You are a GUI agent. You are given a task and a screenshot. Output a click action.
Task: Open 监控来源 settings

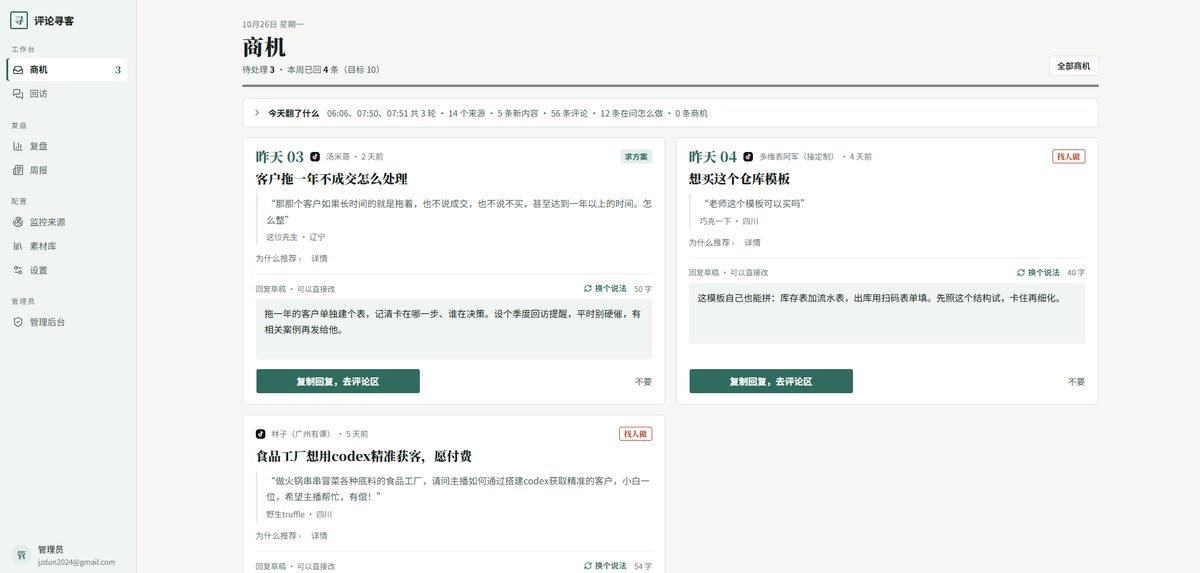pyautogui.click(x=66, y=222)
